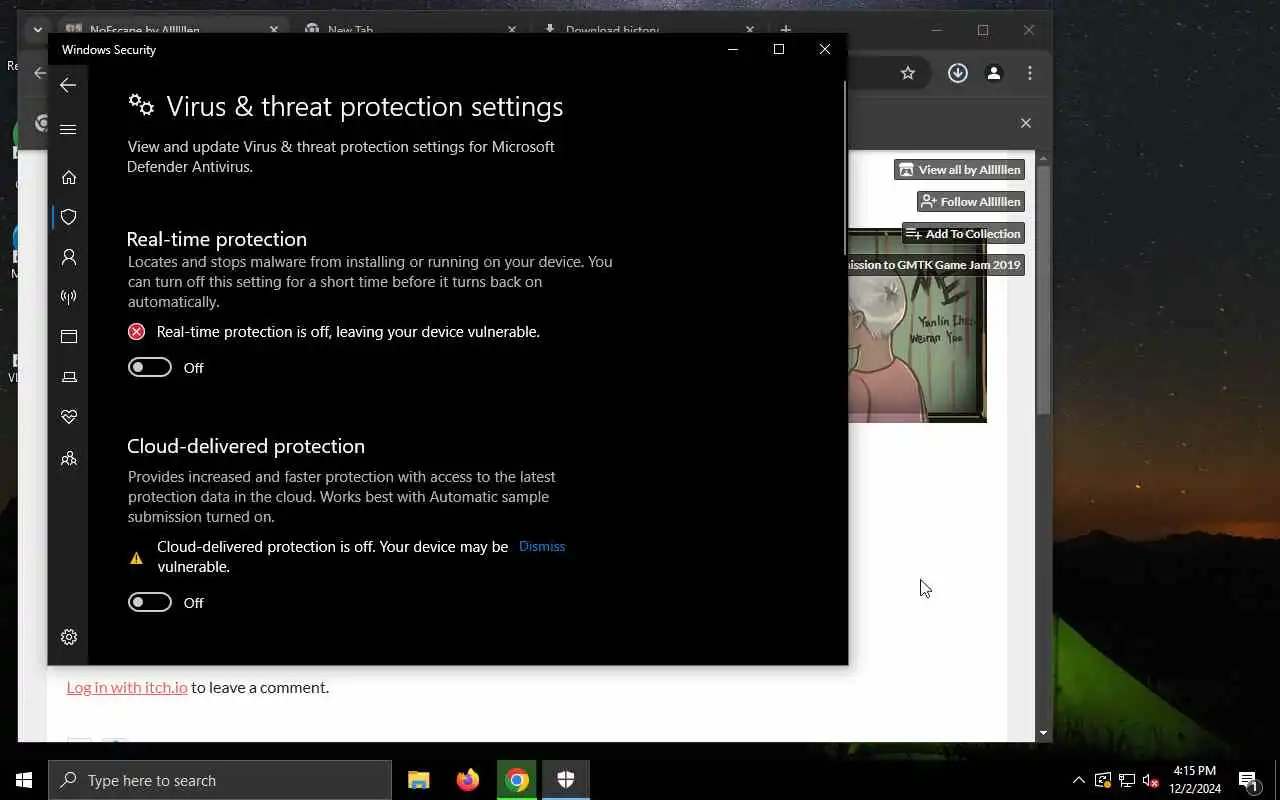Open Firewall & network protection in the sidebar

coord(69,297)
